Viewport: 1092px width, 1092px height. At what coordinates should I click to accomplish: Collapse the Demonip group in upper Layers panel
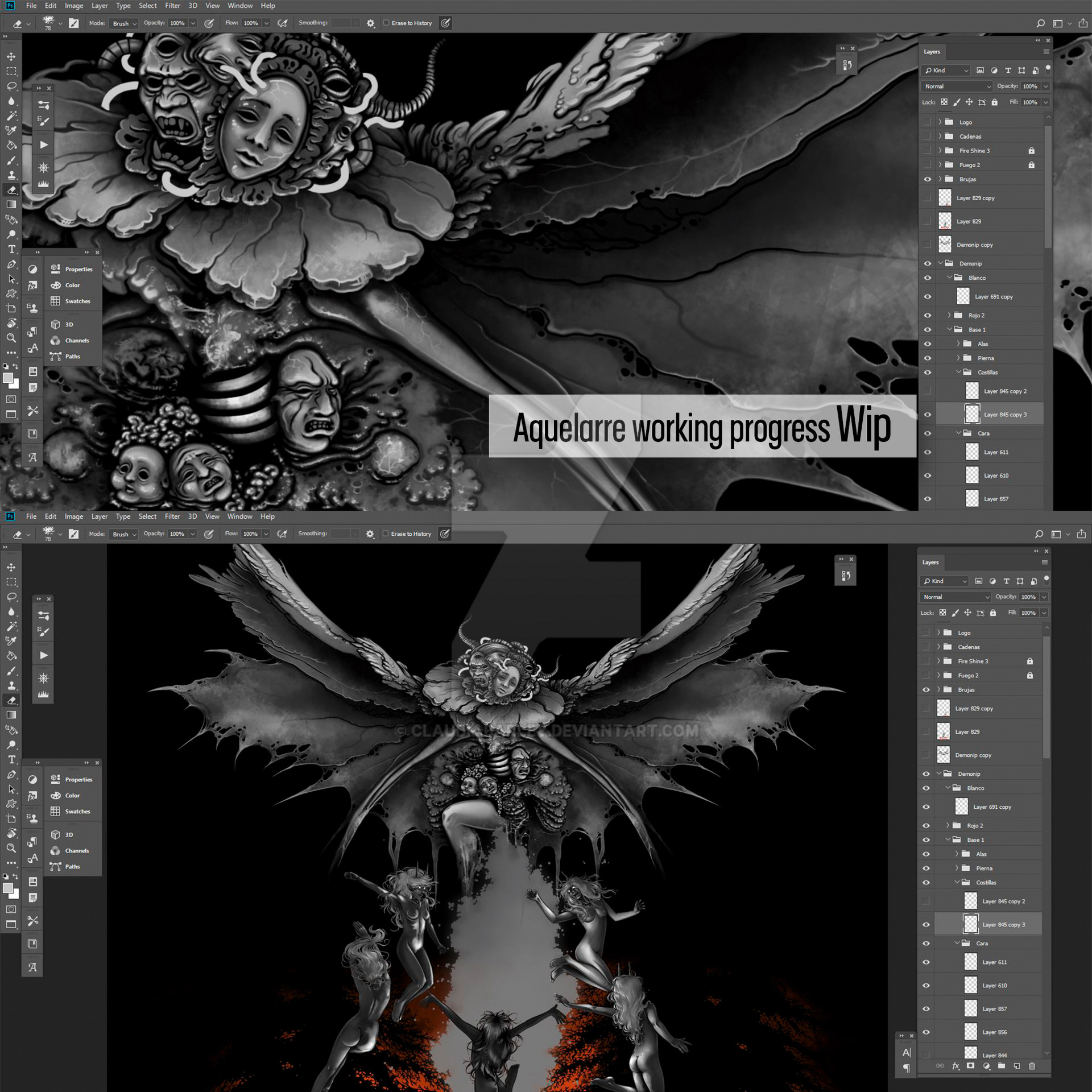(x=940, y=263)
